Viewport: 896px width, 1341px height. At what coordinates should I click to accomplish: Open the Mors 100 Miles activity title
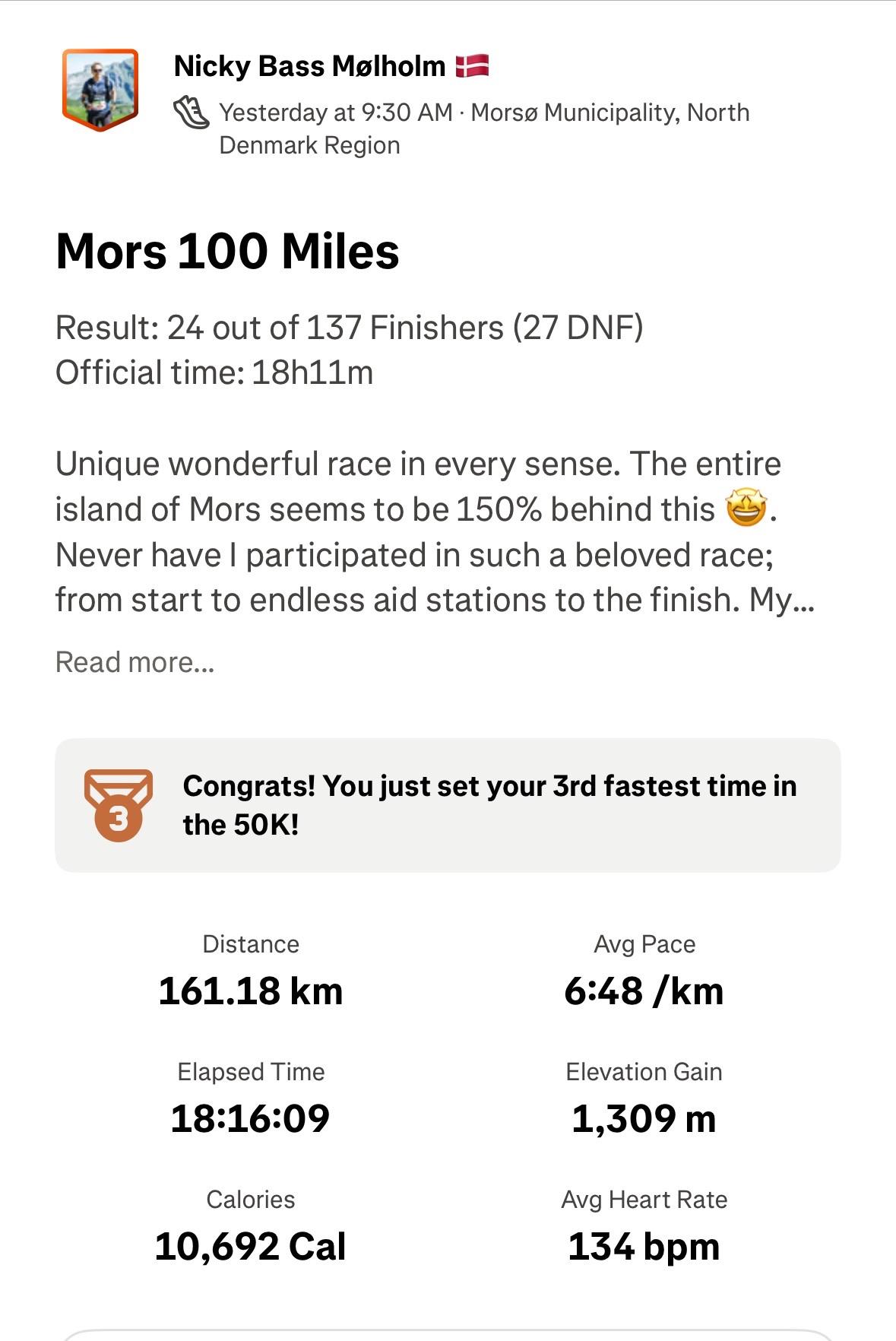pyautogui.click(x=227, y=251)
